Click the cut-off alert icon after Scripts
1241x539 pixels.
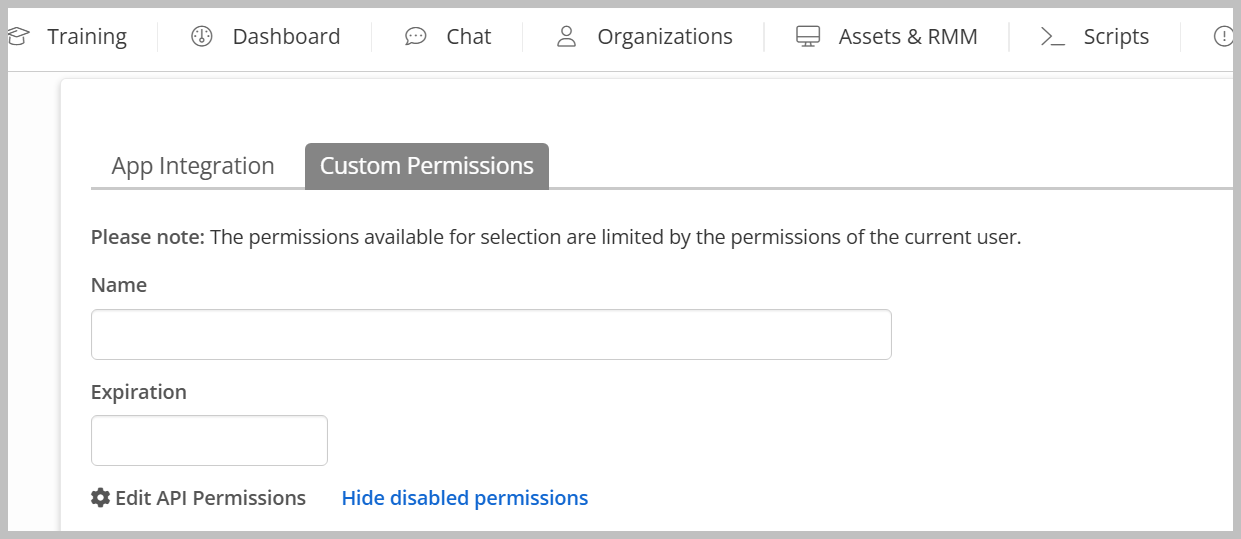1223,37
